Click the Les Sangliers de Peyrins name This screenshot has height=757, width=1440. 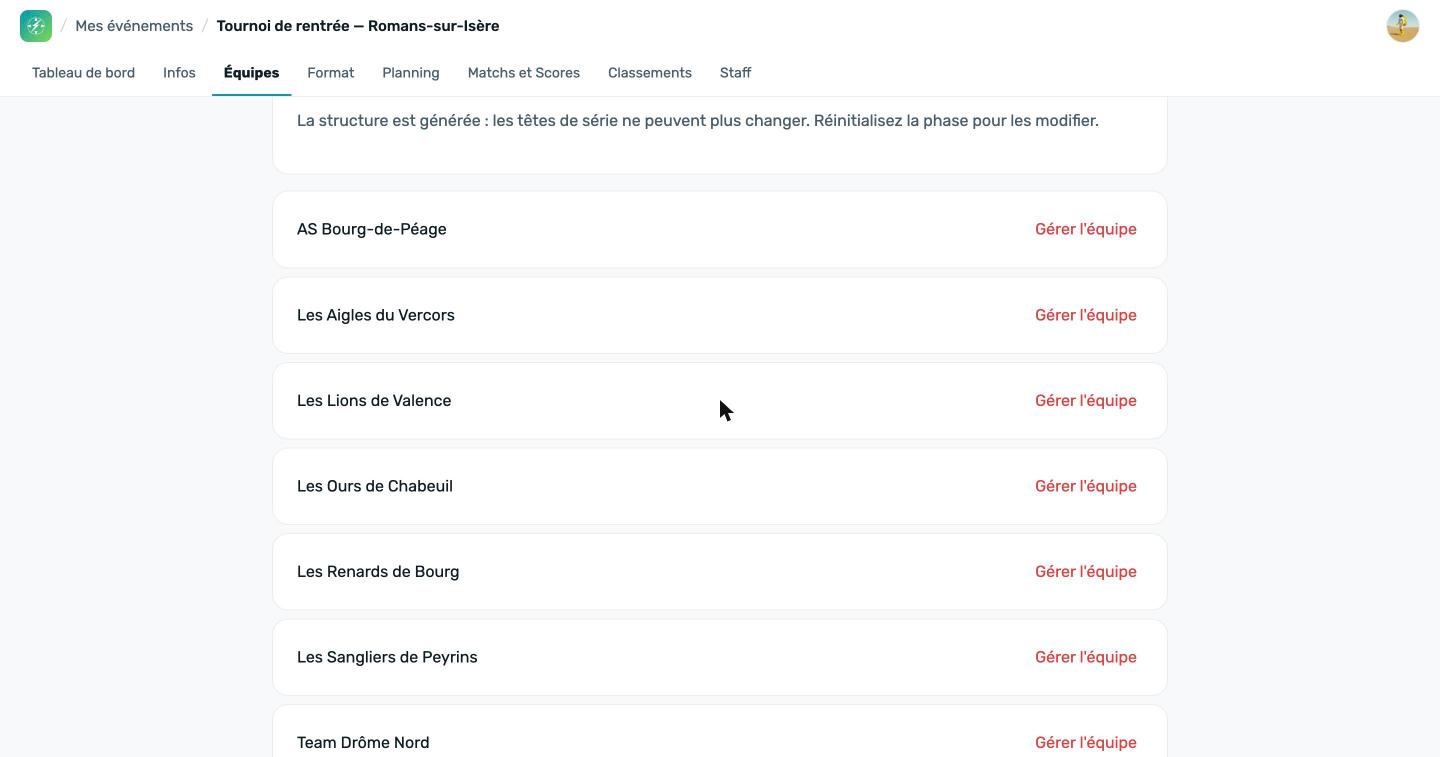tap(387, 657)
